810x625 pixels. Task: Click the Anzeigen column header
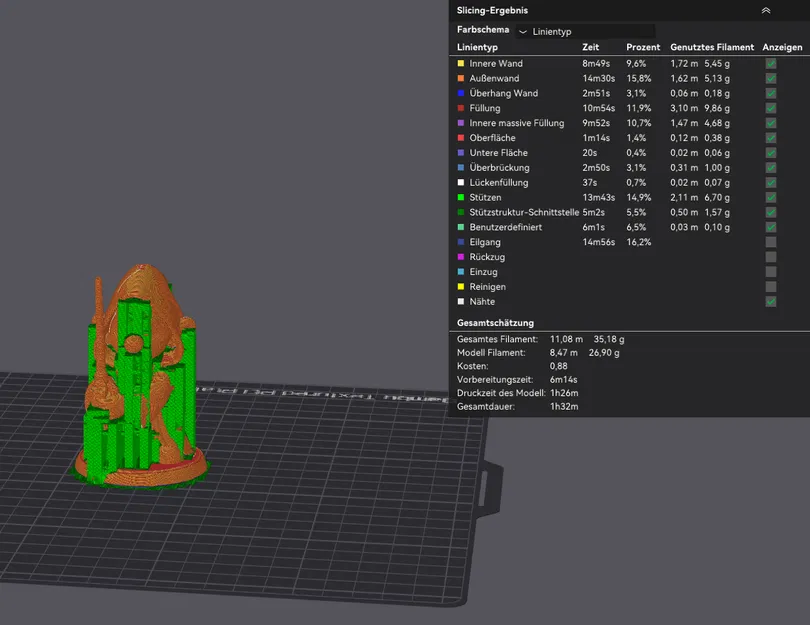tap(781, 48)
